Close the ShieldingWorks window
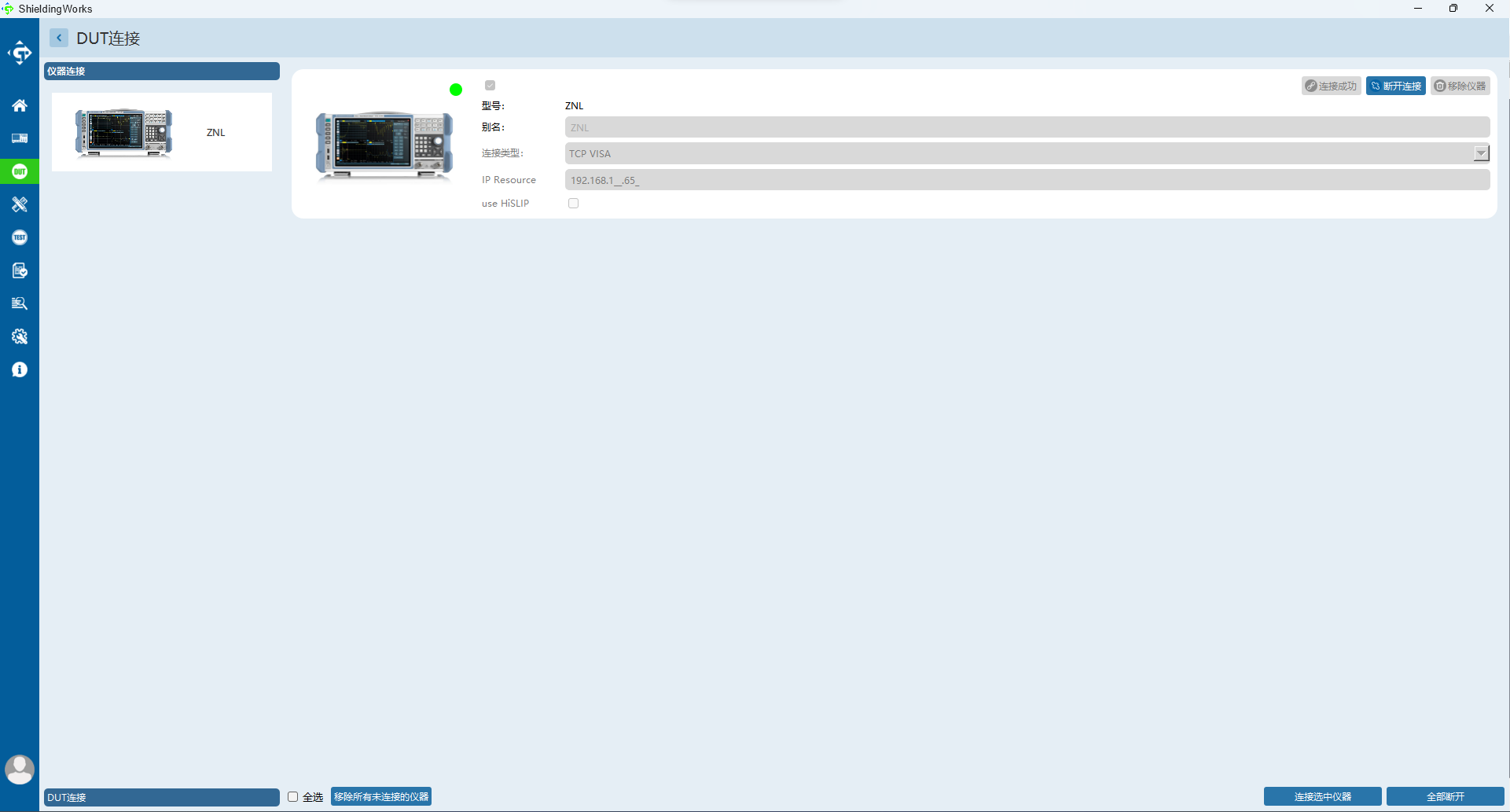Viewport: 1510px width, 812px height. click(1489, 9)
